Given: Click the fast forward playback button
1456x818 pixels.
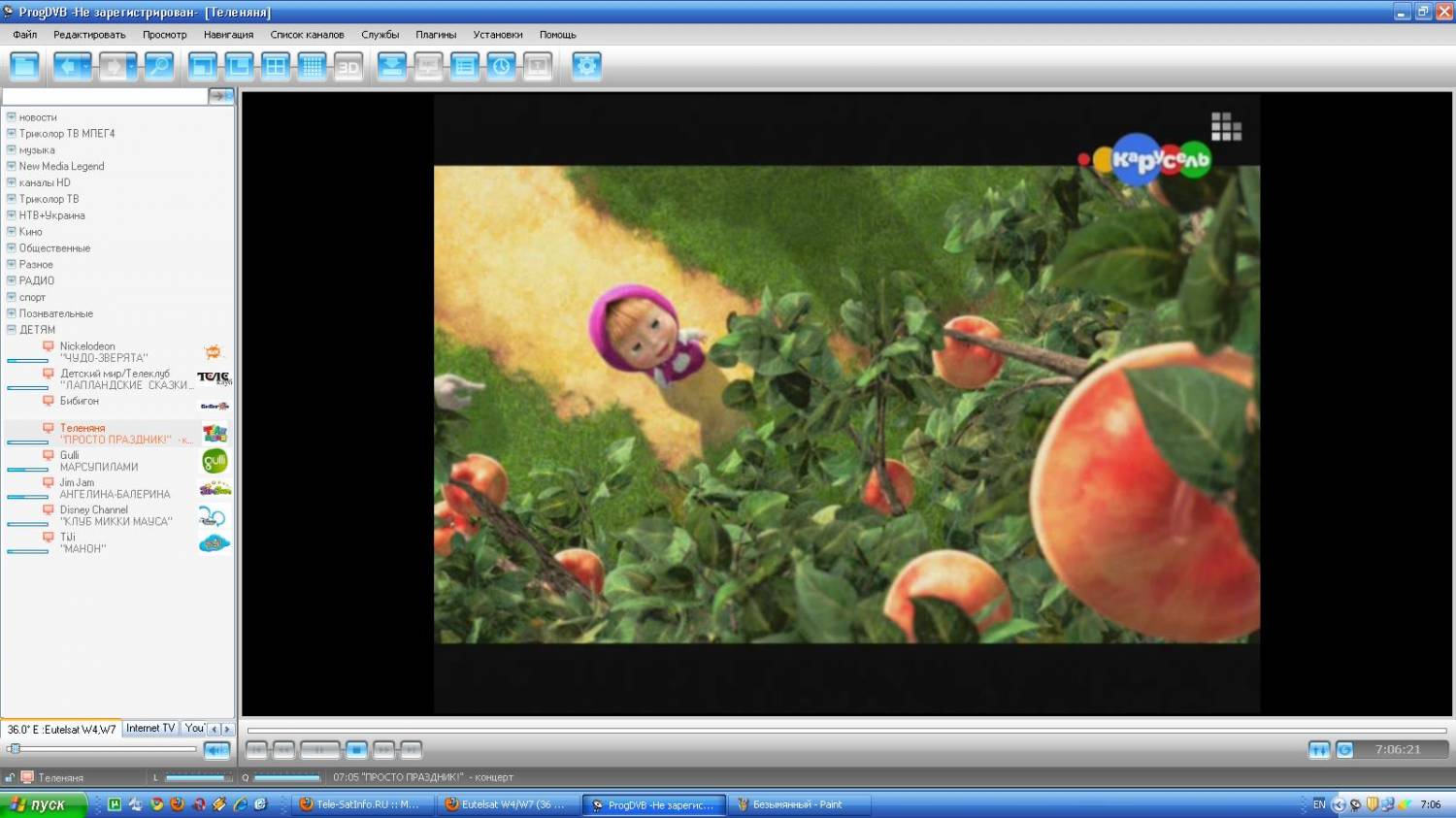Looking at the screenshot, I should click(x=384, y=749).
